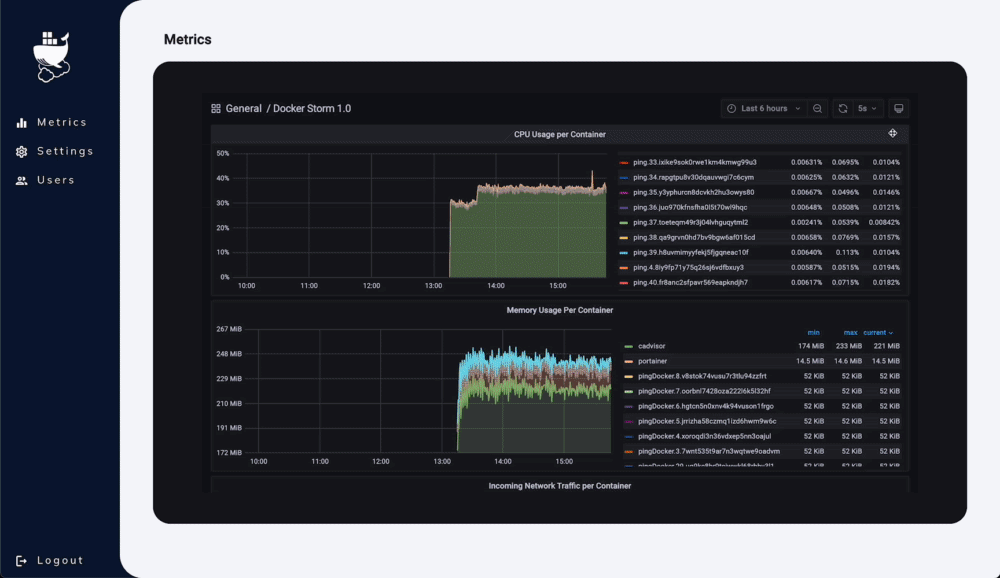Click the memory usage graph area
Image resolution: width=1000 pixels, height=578 pixels.
click(427, 390)
